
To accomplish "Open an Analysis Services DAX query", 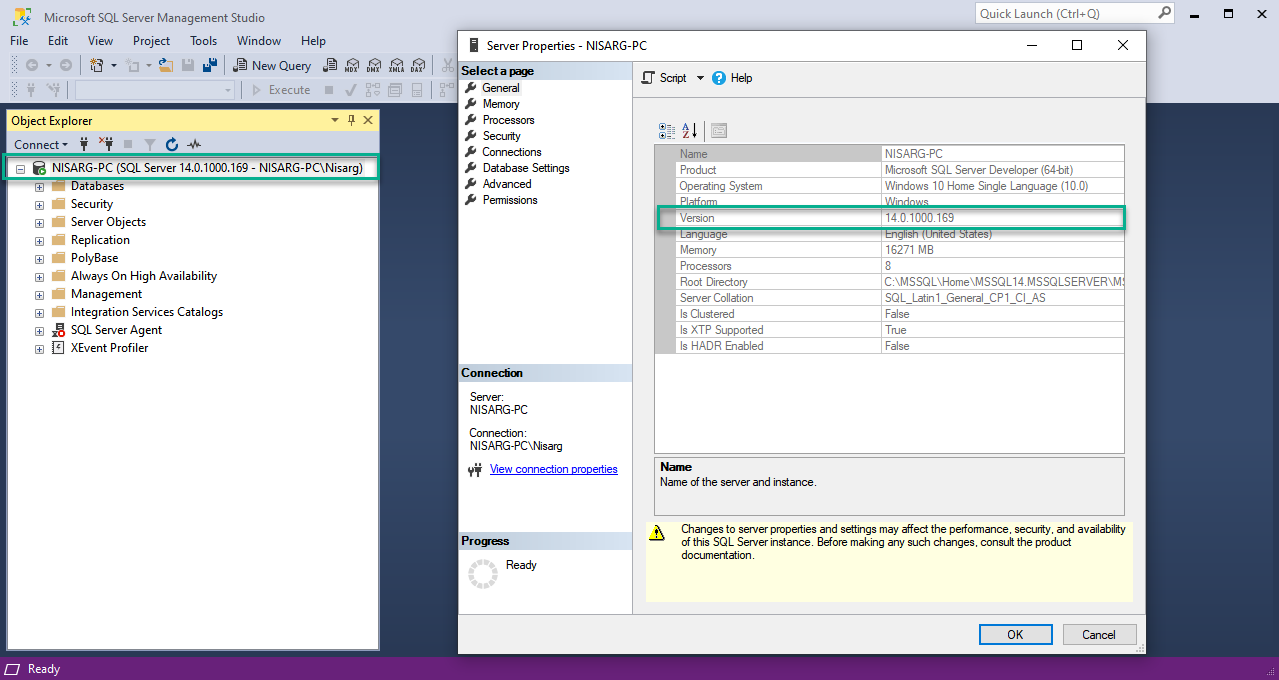I will pyautogui.click(x=418, y=65).
